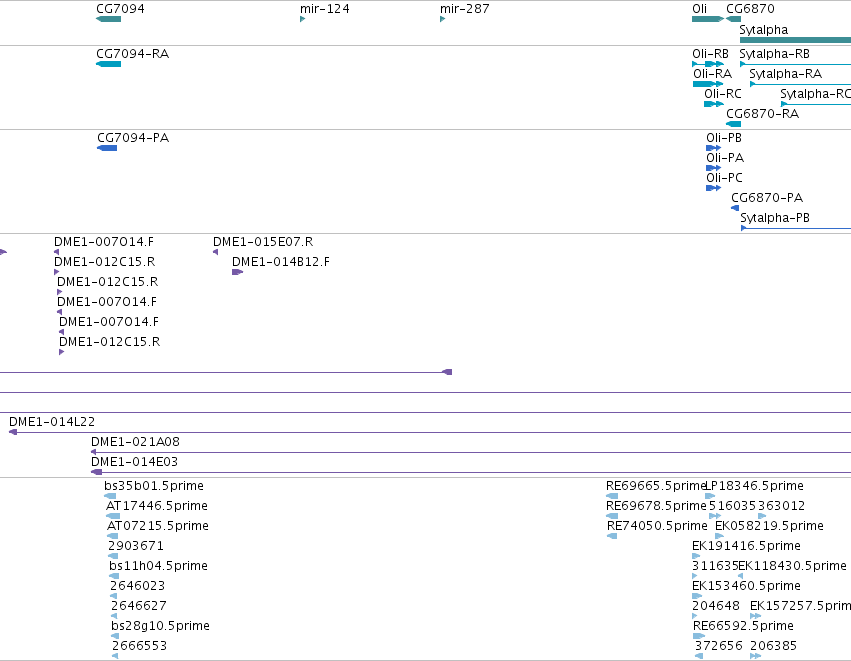Select EST bs28g10.5prime
Image resolution: width=851 pixels, height=661 pixels.
click(x=115, y=637)
